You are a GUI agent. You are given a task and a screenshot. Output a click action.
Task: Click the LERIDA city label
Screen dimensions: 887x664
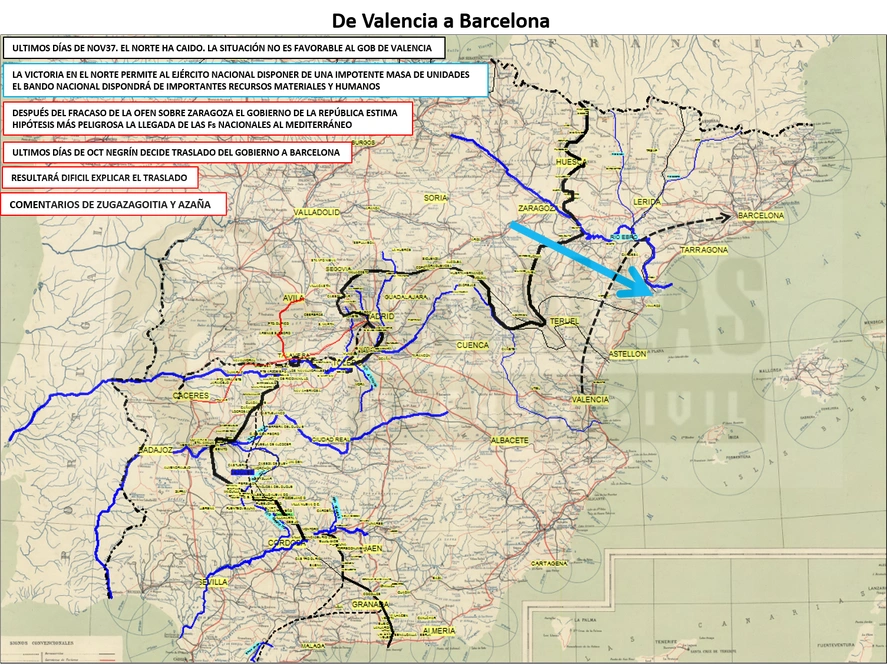click(x=647, y=202)
